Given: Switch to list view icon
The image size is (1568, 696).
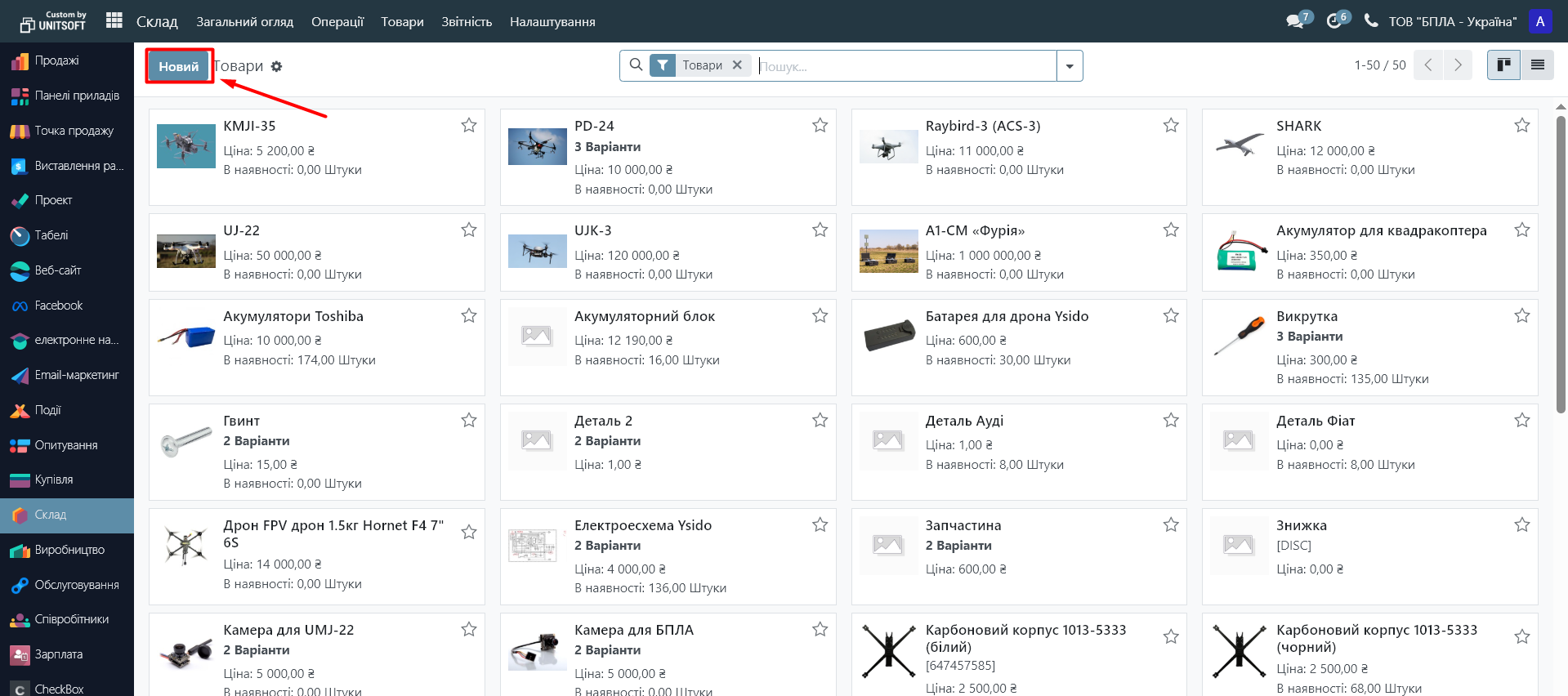Looking at the screenshot, I should [1537, 65].
